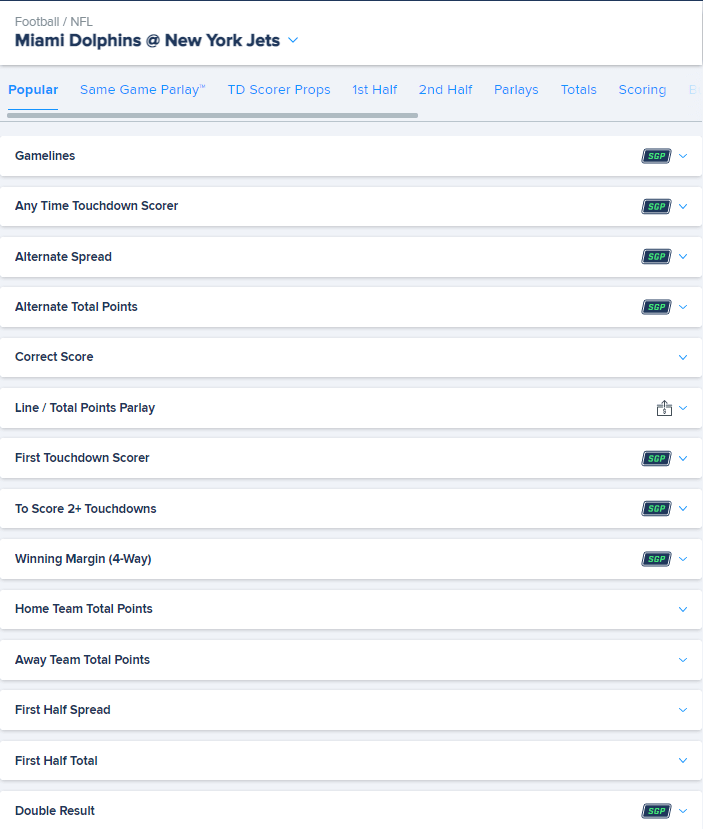
Task: Click SGP badge on Winning Margin (4-Way)
Action: click(656, 559)
